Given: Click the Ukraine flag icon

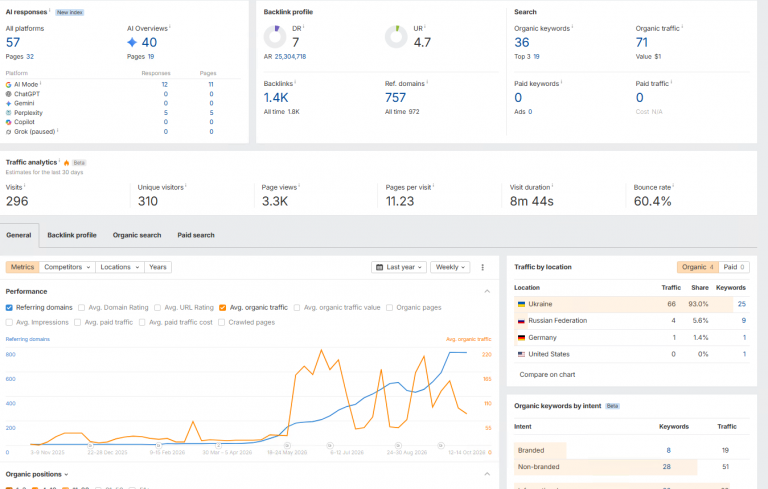Looking at the screenshot, I should [x=521, y=304].
